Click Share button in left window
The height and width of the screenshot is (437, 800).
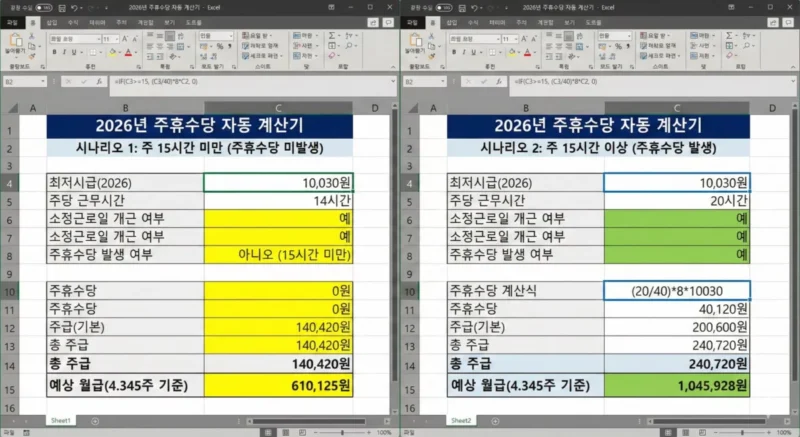pyautogui.click(x=373, y=22)
